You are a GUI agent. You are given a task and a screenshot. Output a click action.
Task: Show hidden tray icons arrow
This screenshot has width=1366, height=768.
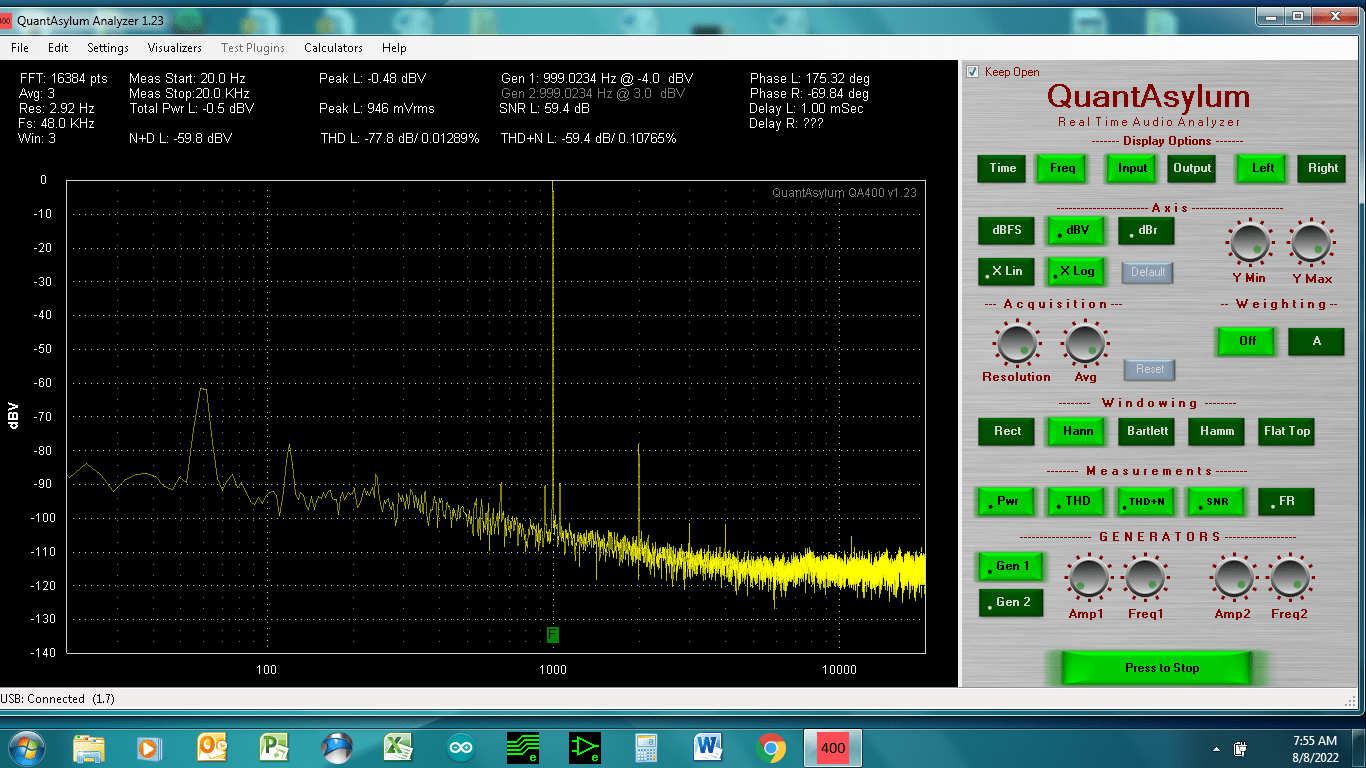pos(1217,748)
